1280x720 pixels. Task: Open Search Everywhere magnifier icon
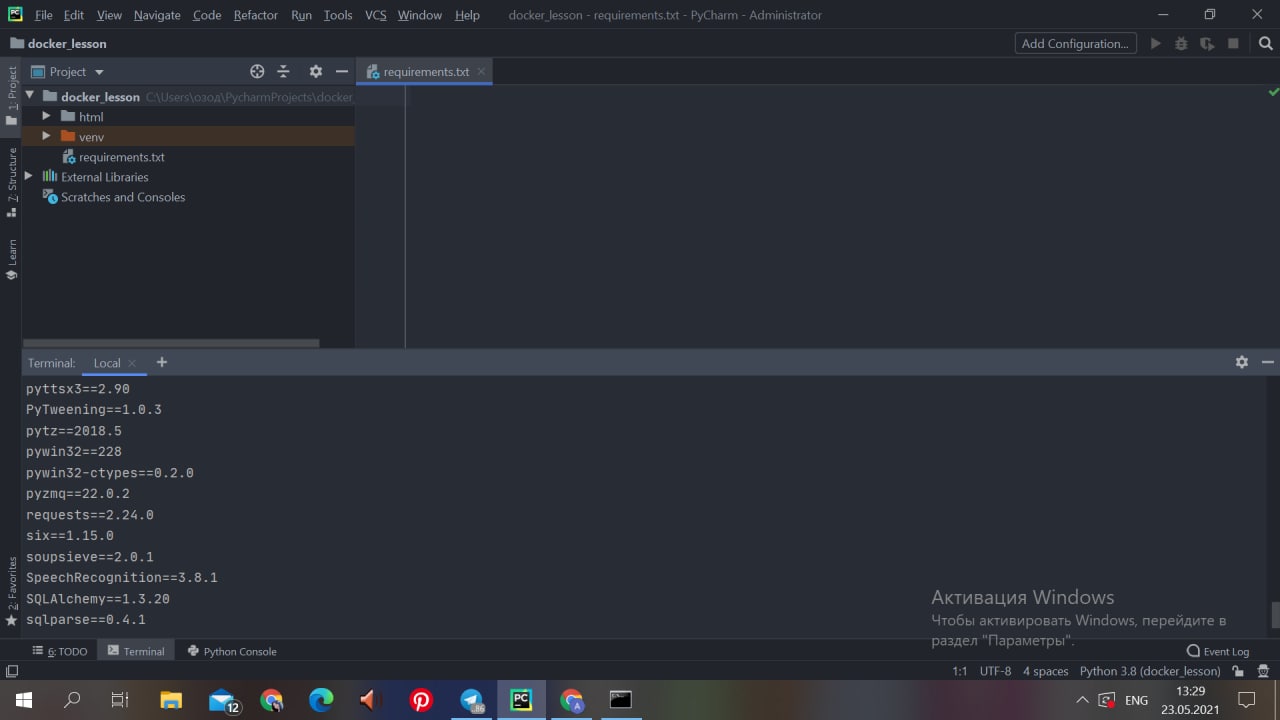point(1265,43)
